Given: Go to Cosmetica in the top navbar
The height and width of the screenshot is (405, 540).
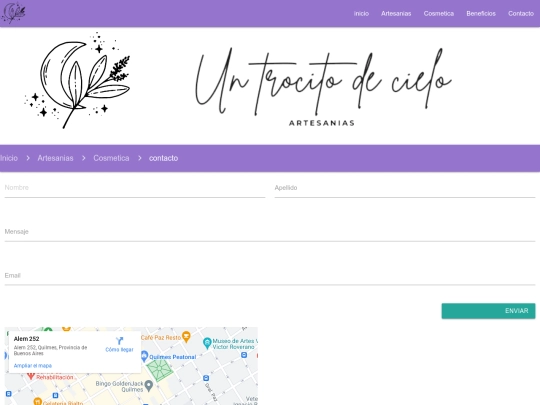Looking at the screenshot, I should tap(439, 13).
